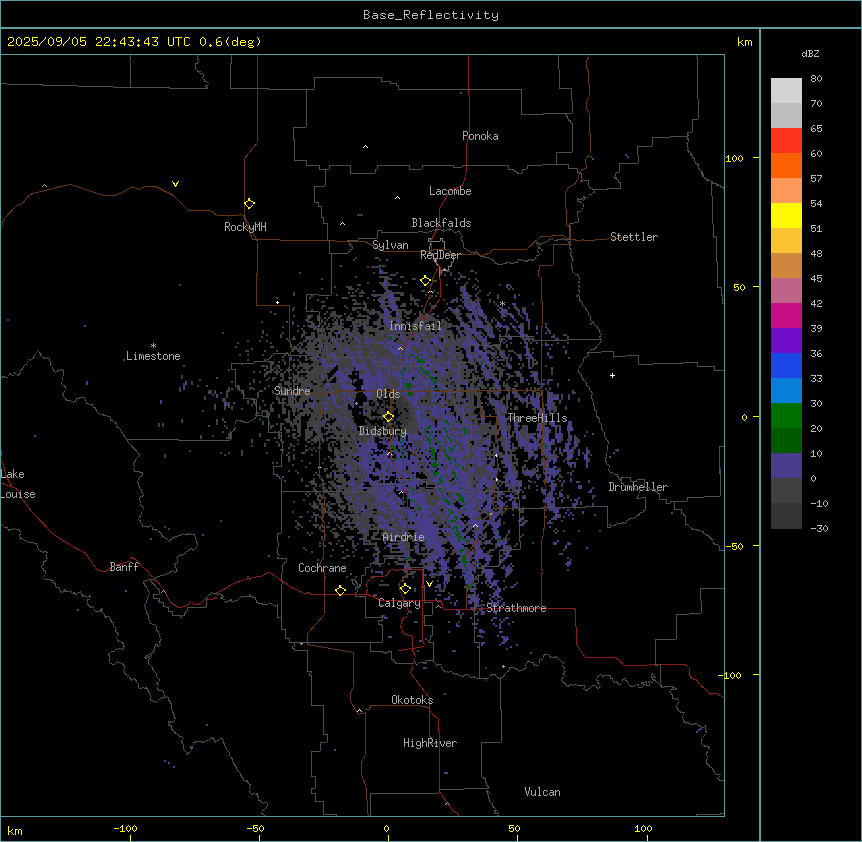Click the yellow diamond marker between Olds and Didsbury
This screenshot has width=862, height=842.
click(389, 417)
